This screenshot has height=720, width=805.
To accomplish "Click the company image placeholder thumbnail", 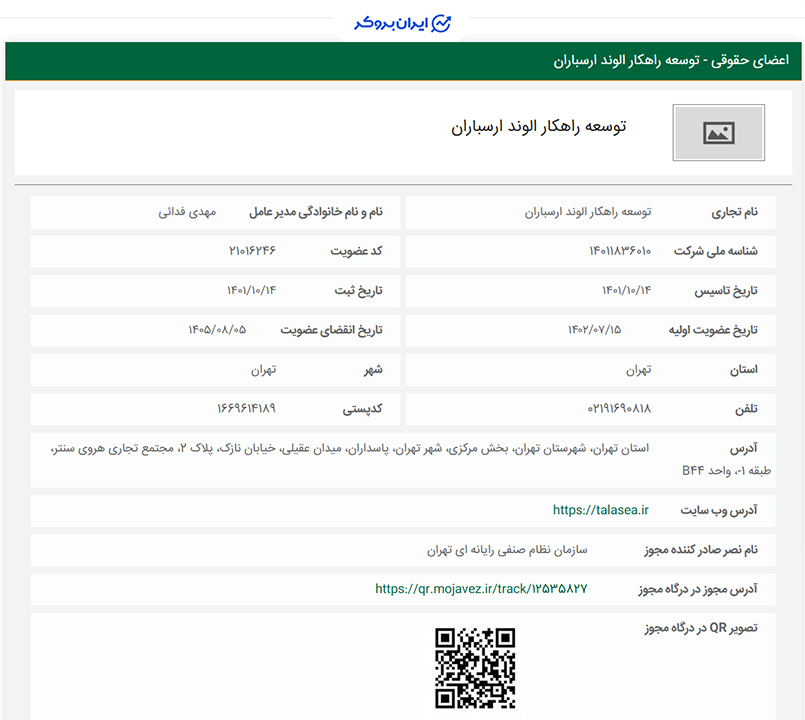I will point(718,132).
